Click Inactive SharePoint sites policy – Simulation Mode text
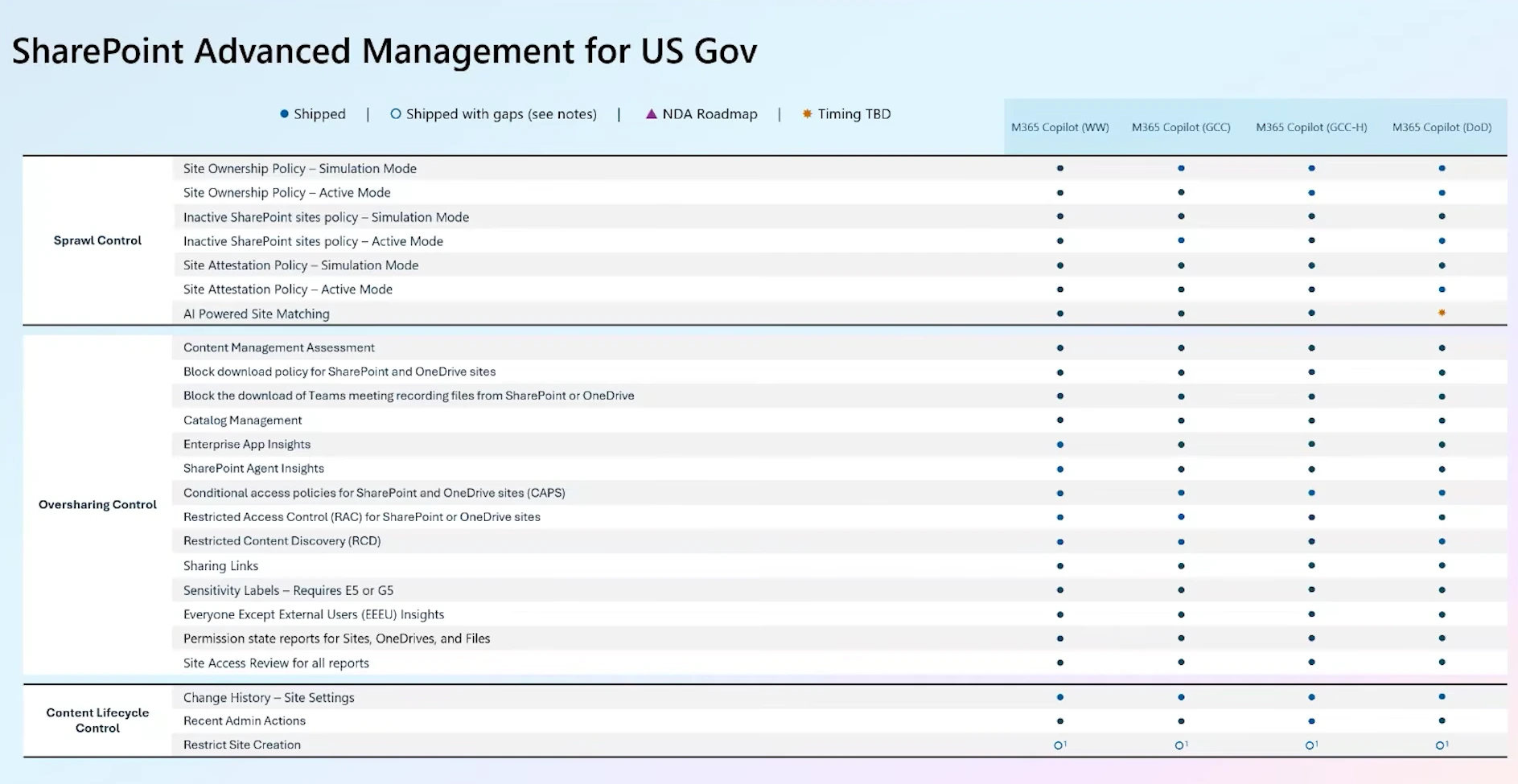 [326, 217]
